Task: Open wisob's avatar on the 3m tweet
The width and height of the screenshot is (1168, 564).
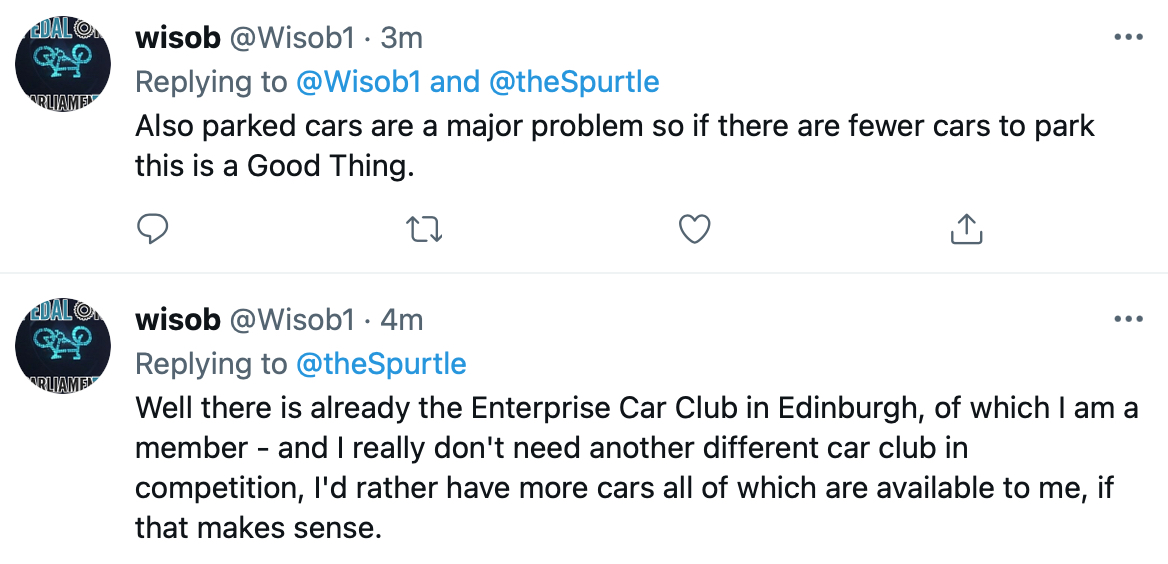Action: (63, 63)
